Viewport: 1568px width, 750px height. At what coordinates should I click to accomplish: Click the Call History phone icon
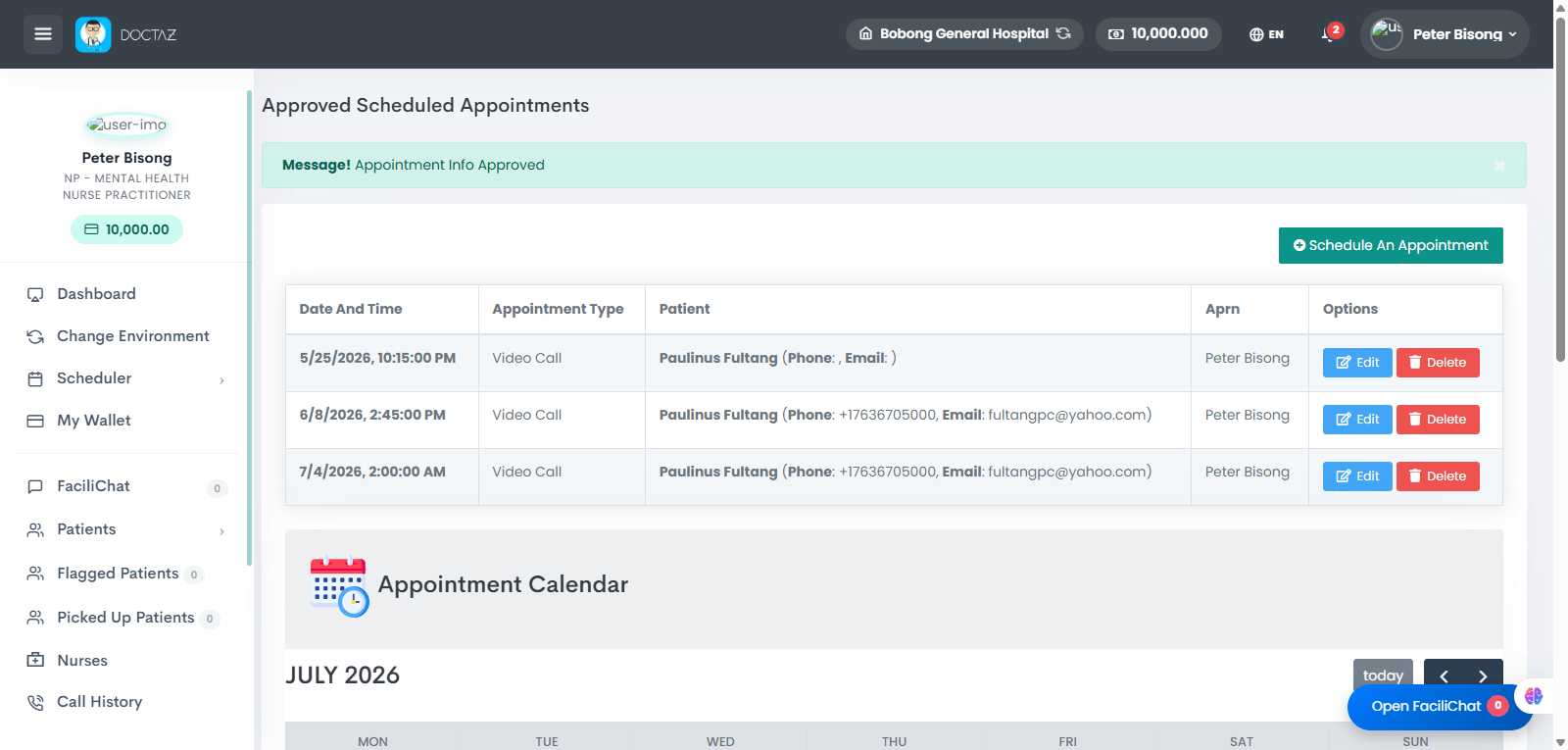35,702
